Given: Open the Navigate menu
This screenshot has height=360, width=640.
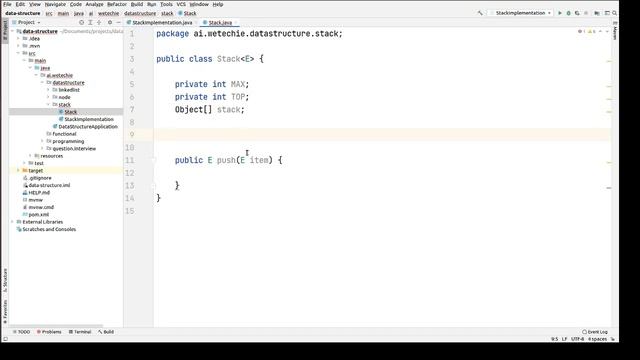Looking at the screenshot, I should (x=55, y=4).
